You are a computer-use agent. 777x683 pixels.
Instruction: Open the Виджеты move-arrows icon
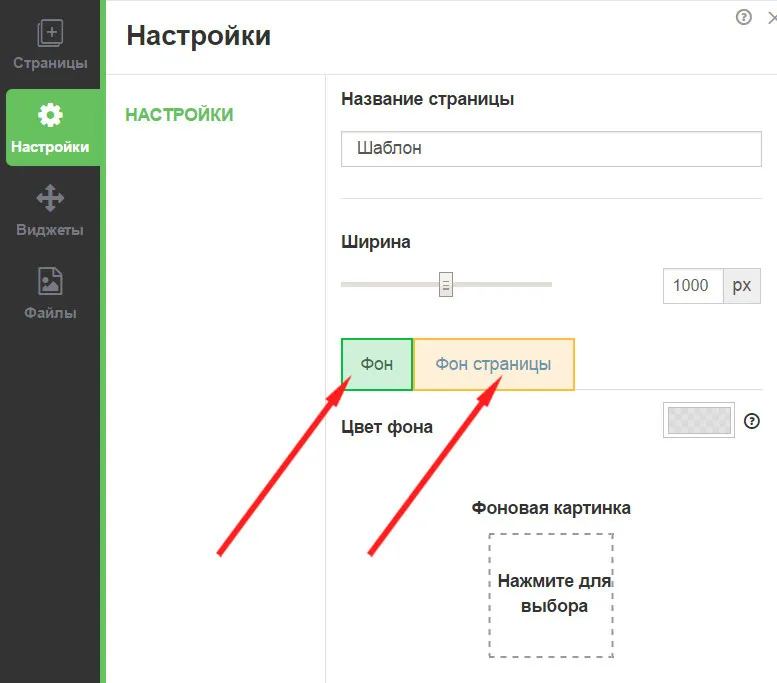pos(50,198)
